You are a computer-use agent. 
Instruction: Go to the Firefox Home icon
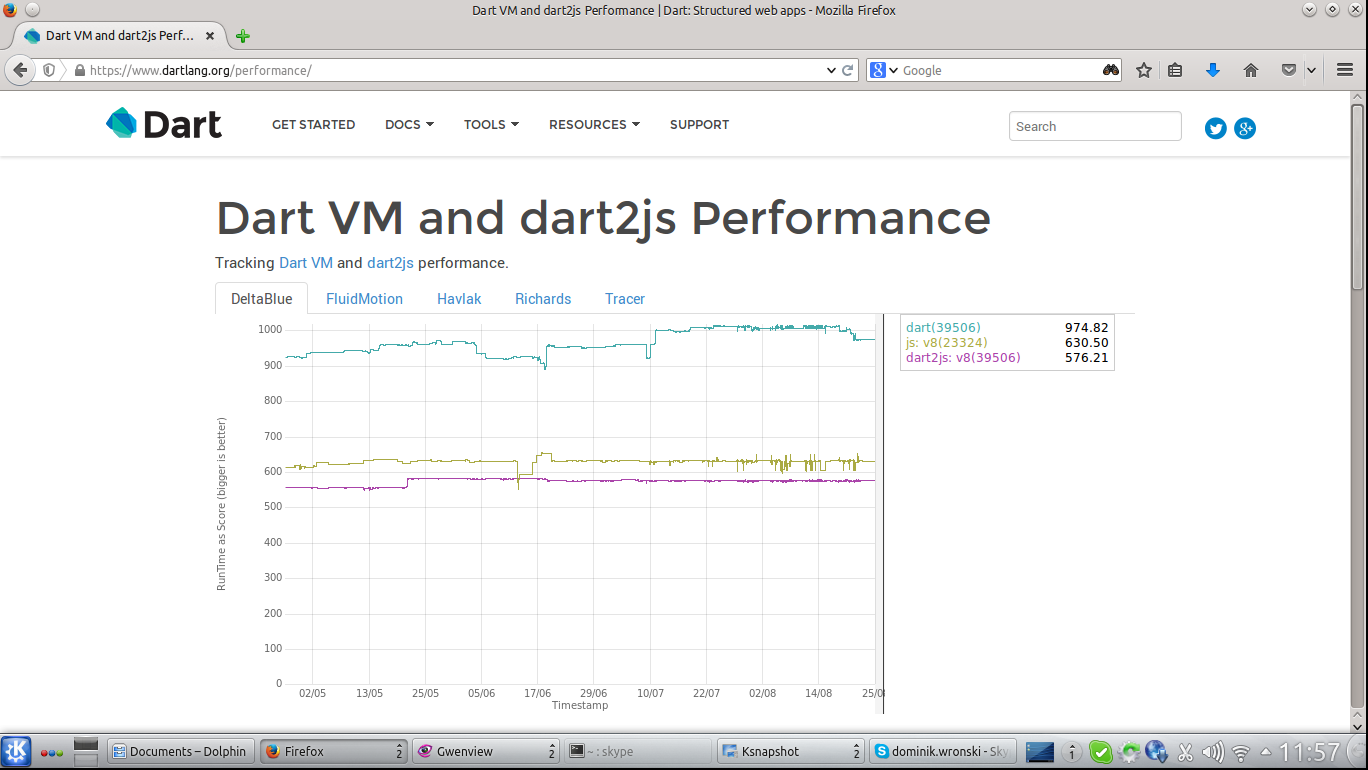[1250, 71]
